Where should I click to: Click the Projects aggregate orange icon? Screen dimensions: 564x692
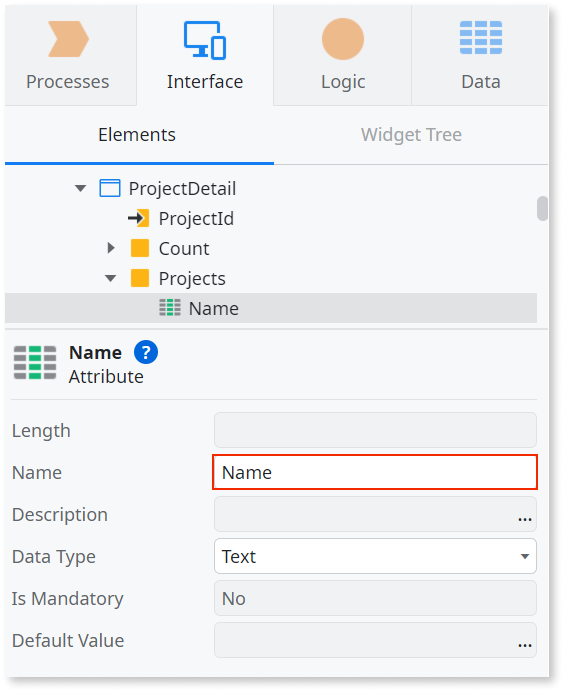coord(140,278)
